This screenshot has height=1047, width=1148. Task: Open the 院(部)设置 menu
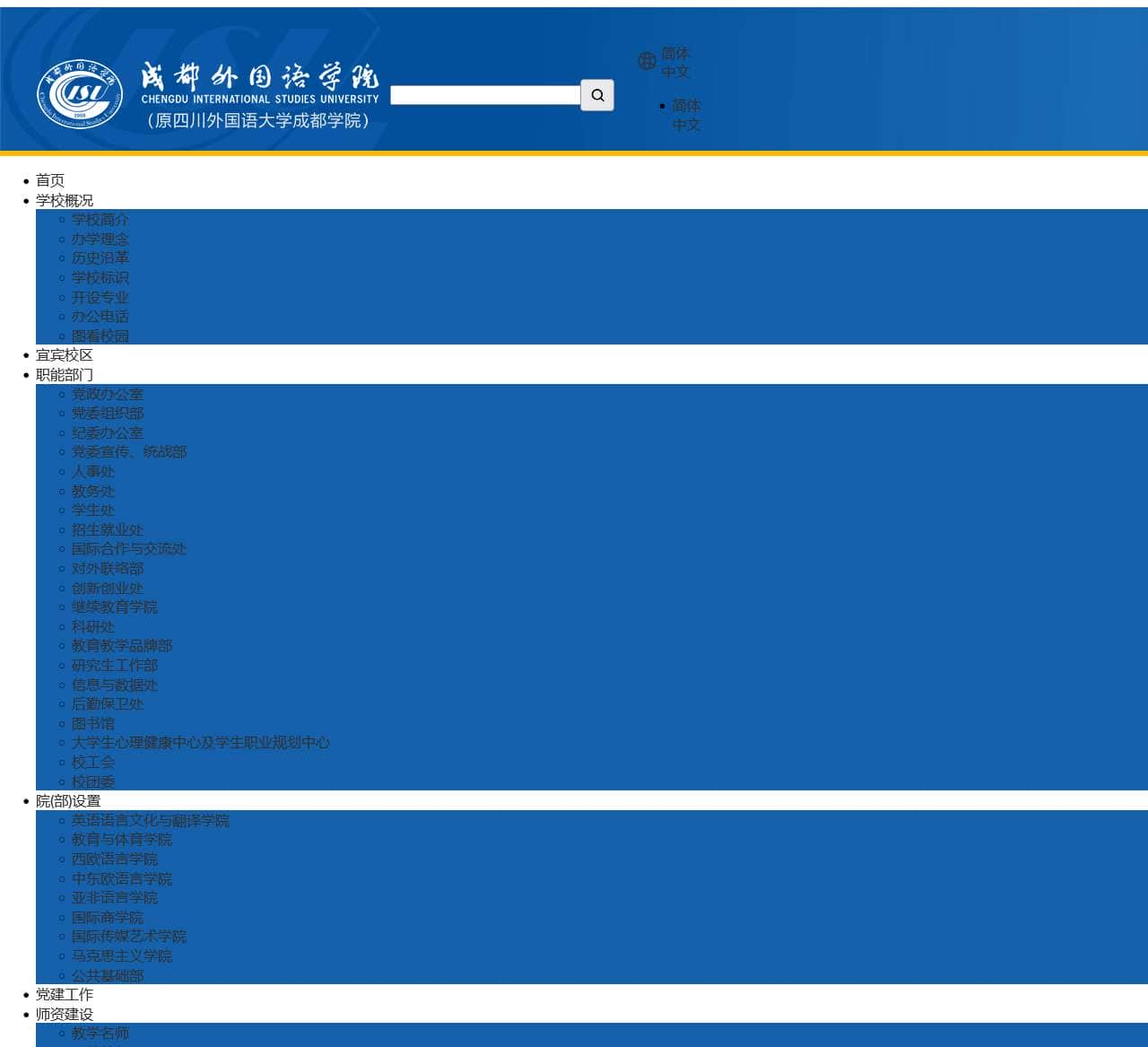(68, 801)
